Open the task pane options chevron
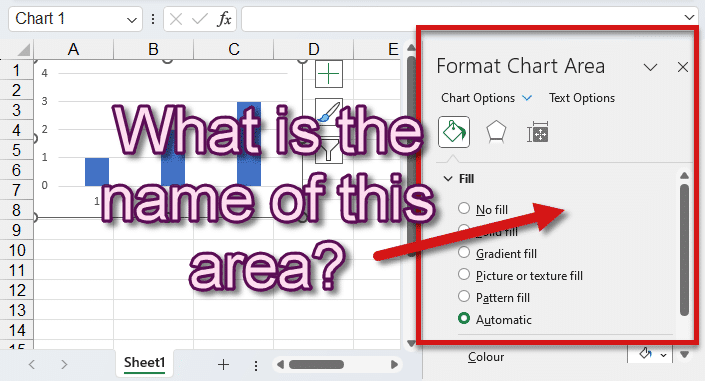Image resolution: width=705 pixels, height=381 pixels. [650, 67]
